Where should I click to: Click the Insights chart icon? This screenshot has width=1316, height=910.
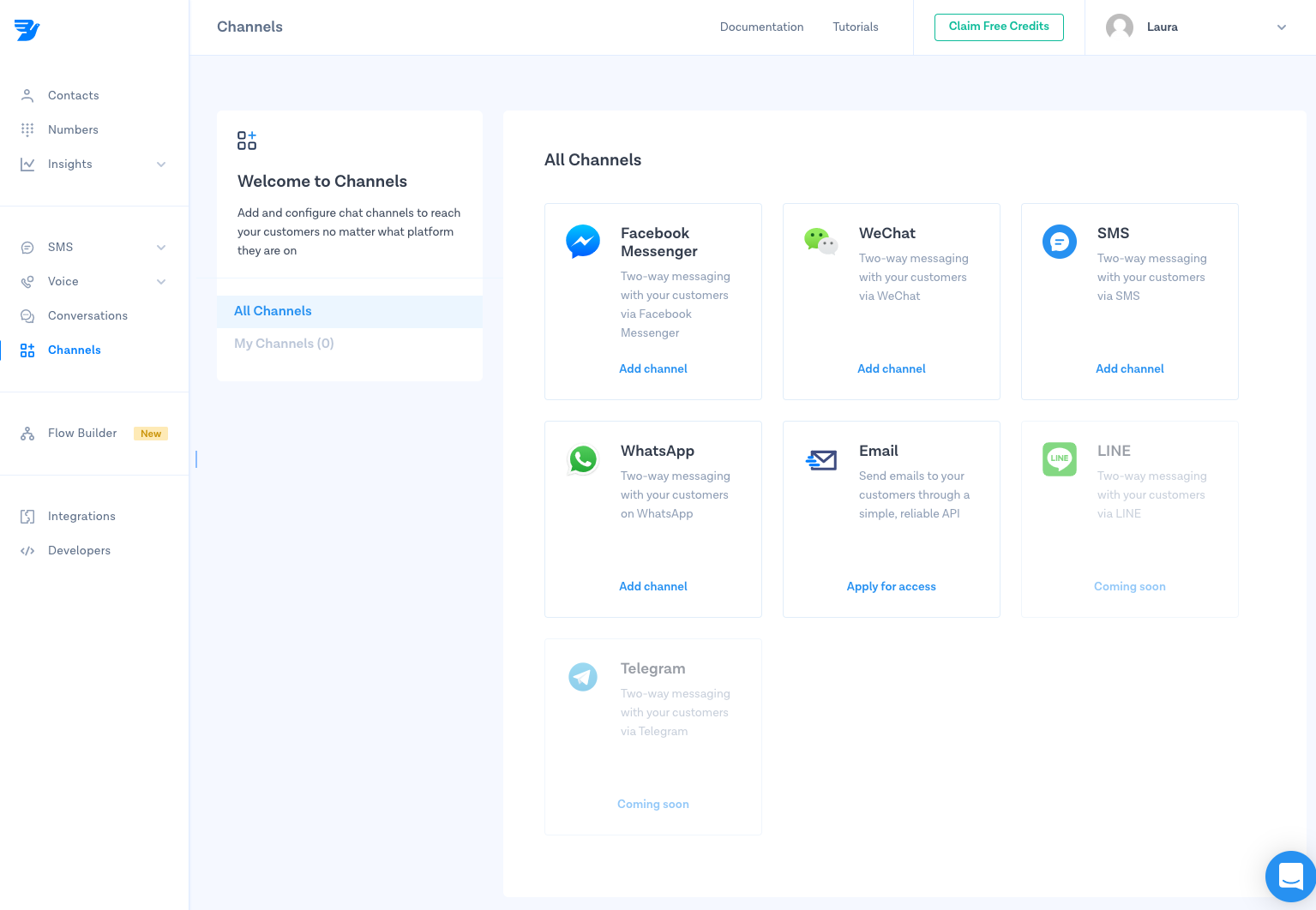pyautogui.click(x=27, y=164)
